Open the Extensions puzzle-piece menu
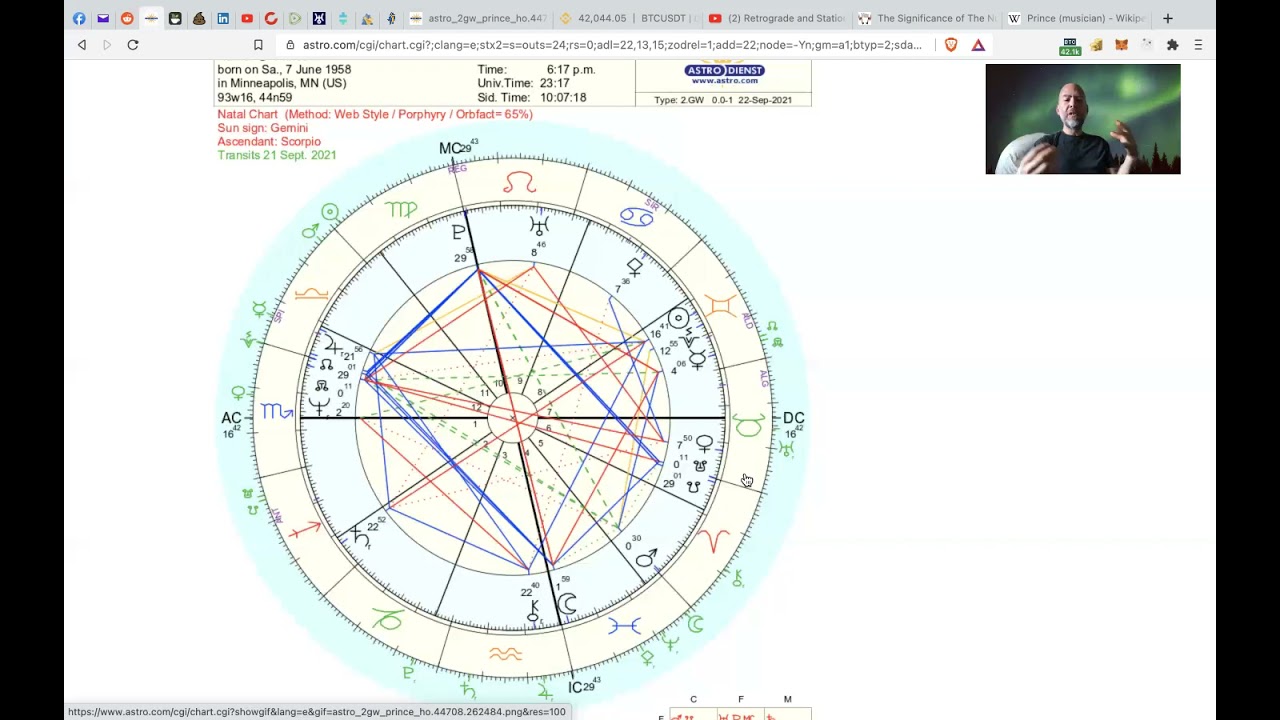Image resolution: width=1280 pixels, height=720 pixels. coord(1172,45)
